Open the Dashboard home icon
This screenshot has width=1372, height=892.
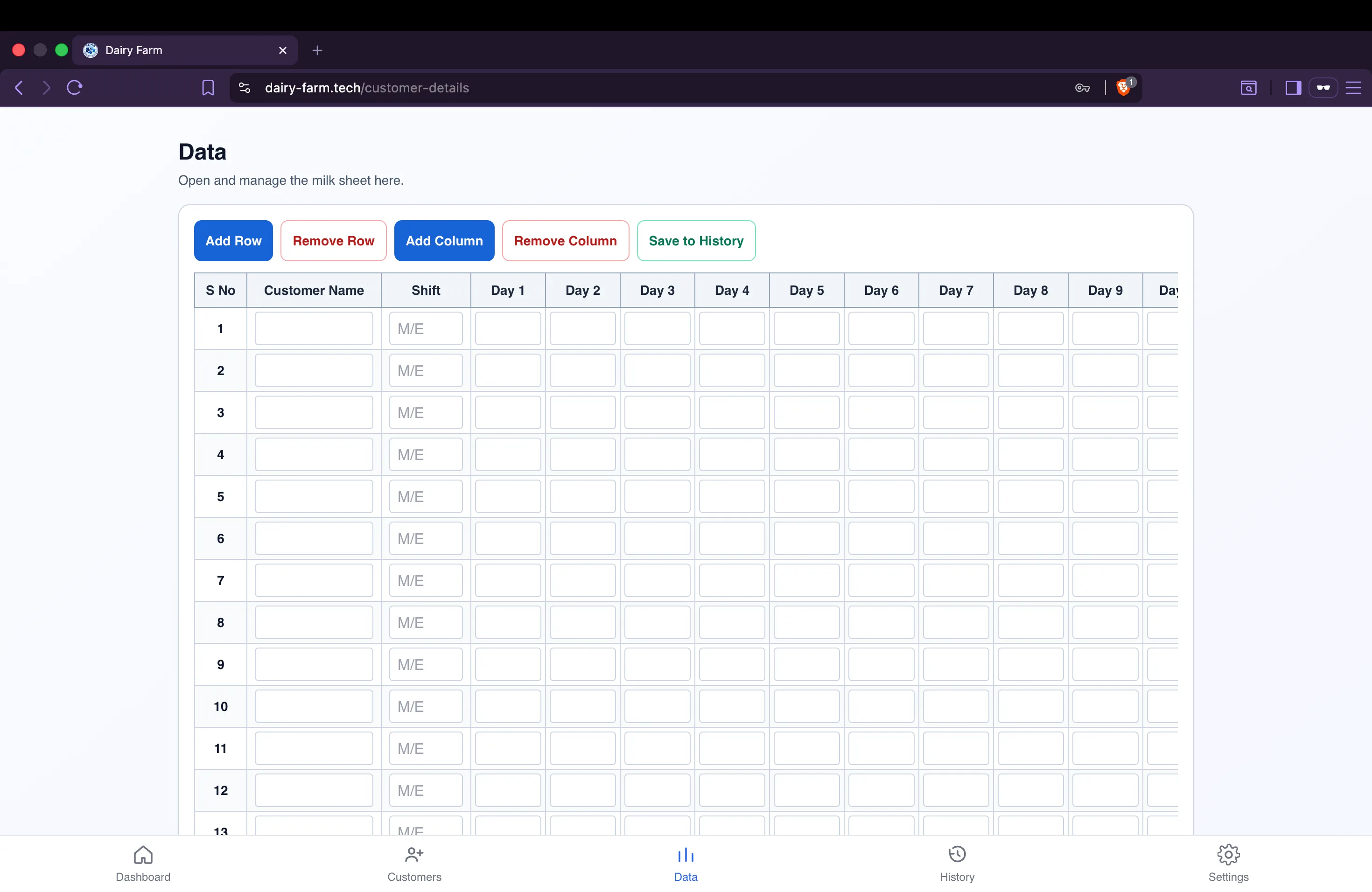point(143,855)
